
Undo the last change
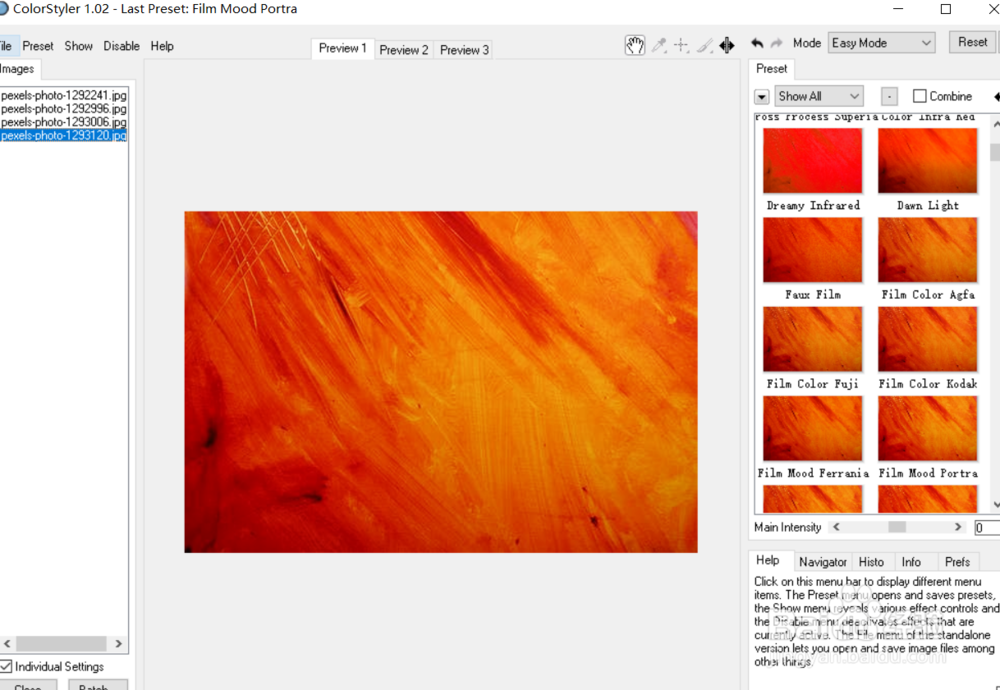pyautogui.click(x=757, y=43)
